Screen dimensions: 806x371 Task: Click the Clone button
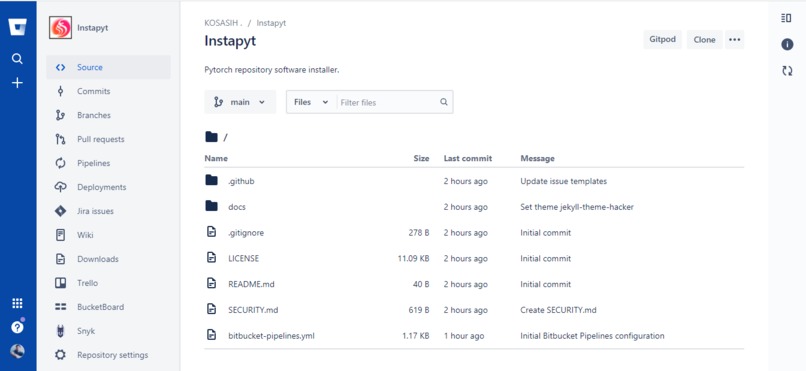pos(704,40)
